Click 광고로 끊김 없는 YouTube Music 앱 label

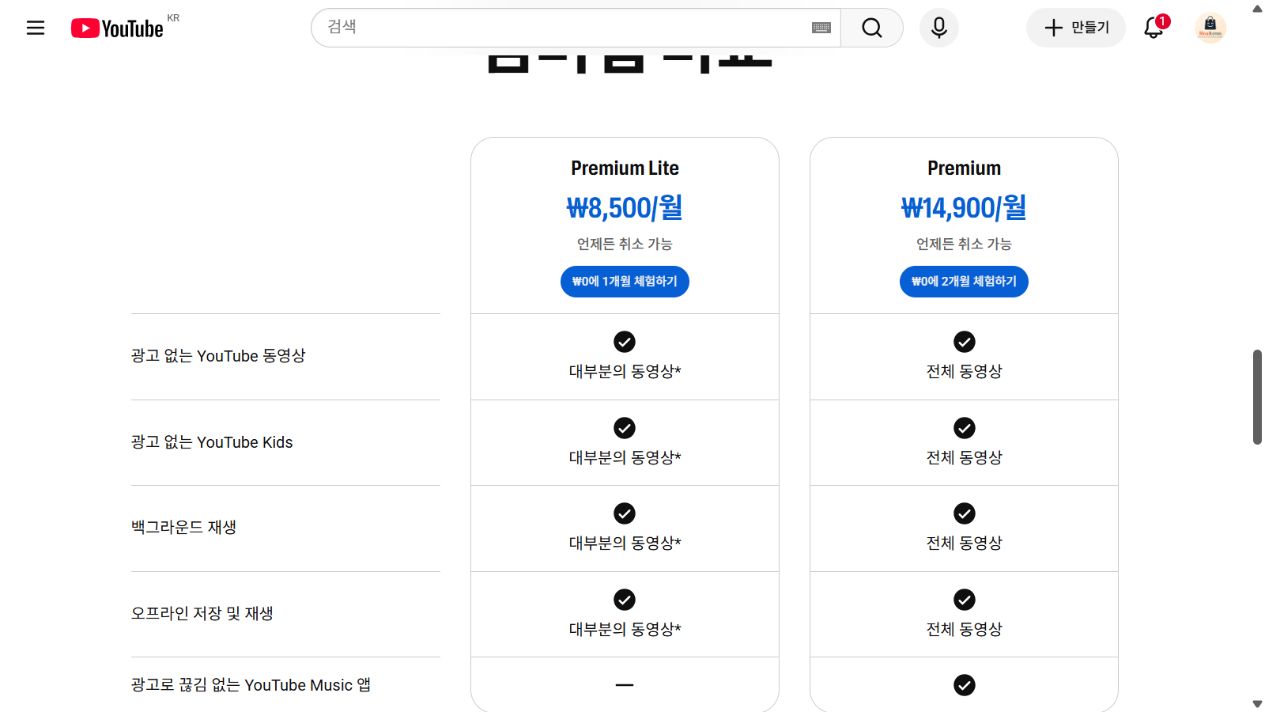tap(251, 685)
